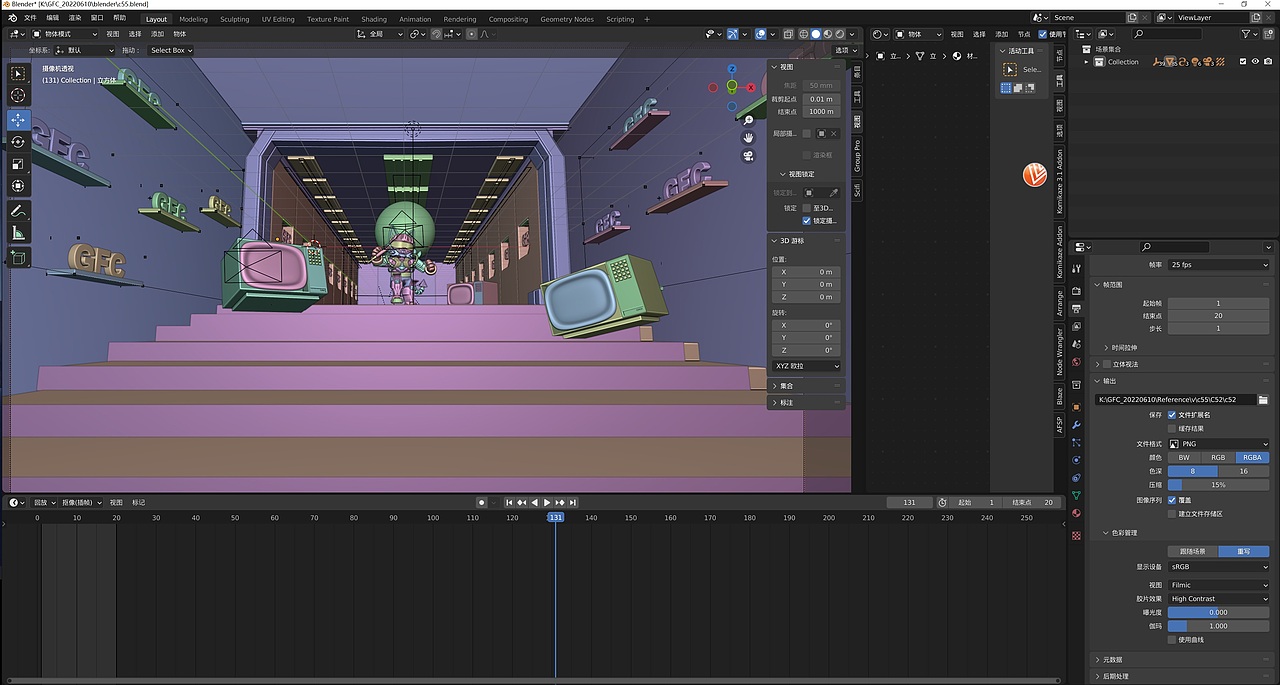The image size is (1280, 685).
Task: Hide Collection with the eye icon
Action: coord(1255,62)
